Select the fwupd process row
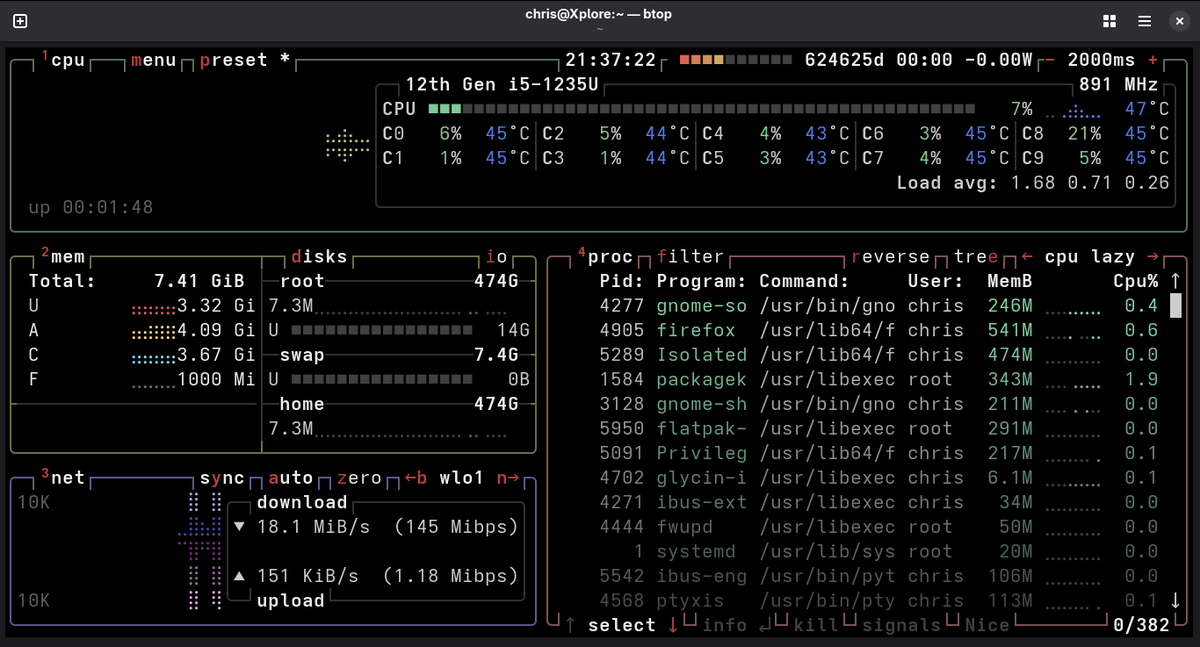The width and height of the screenshot is (1200, 647). tap(879, 526)
